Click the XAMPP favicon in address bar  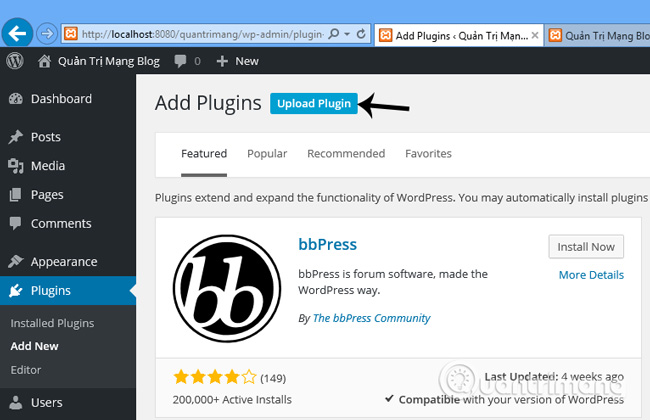tap(71, 34)
